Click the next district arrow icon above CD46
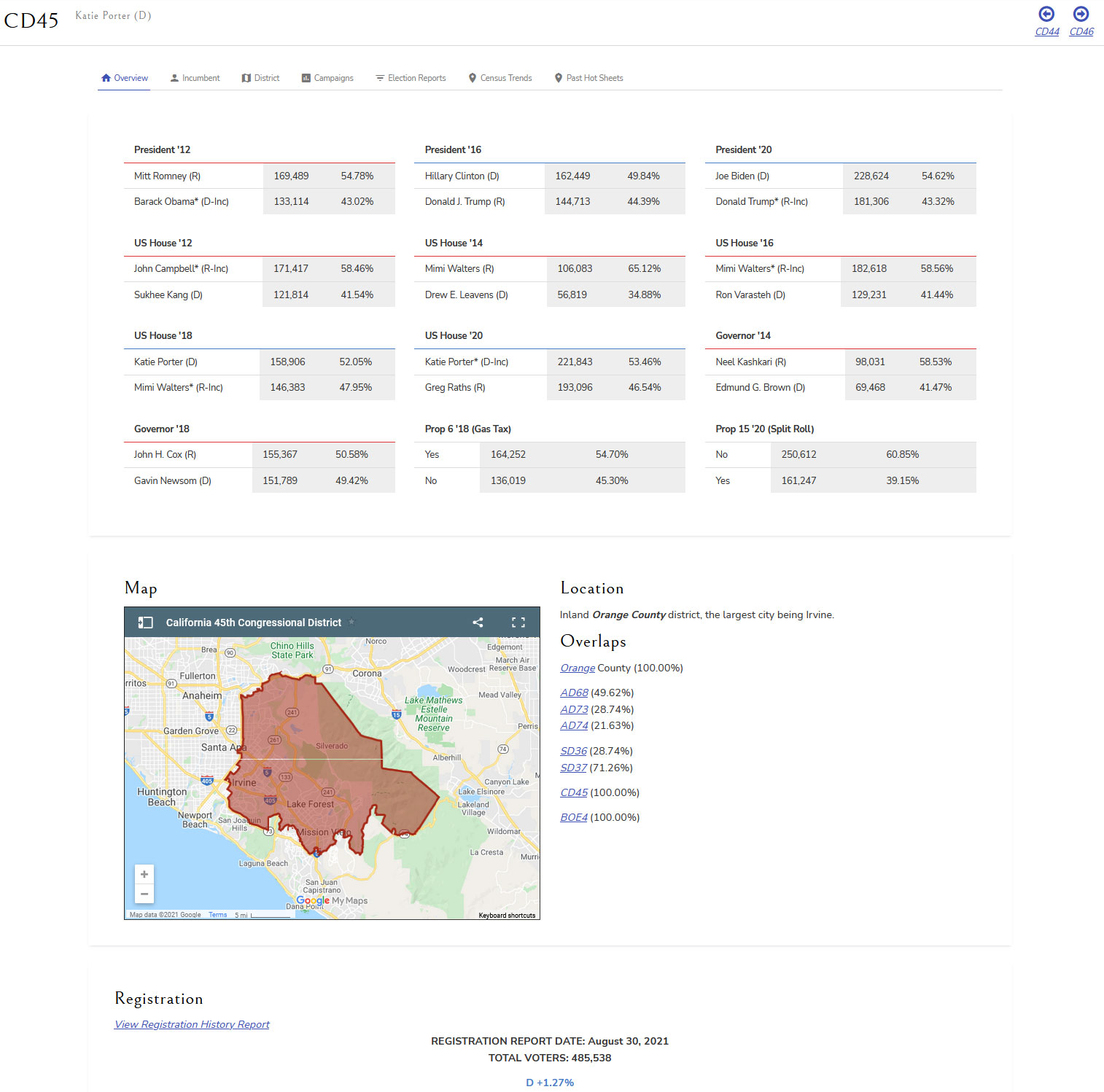Image resolution: width=1104 pixels, height=1092 pixels. pos(1081,14)
